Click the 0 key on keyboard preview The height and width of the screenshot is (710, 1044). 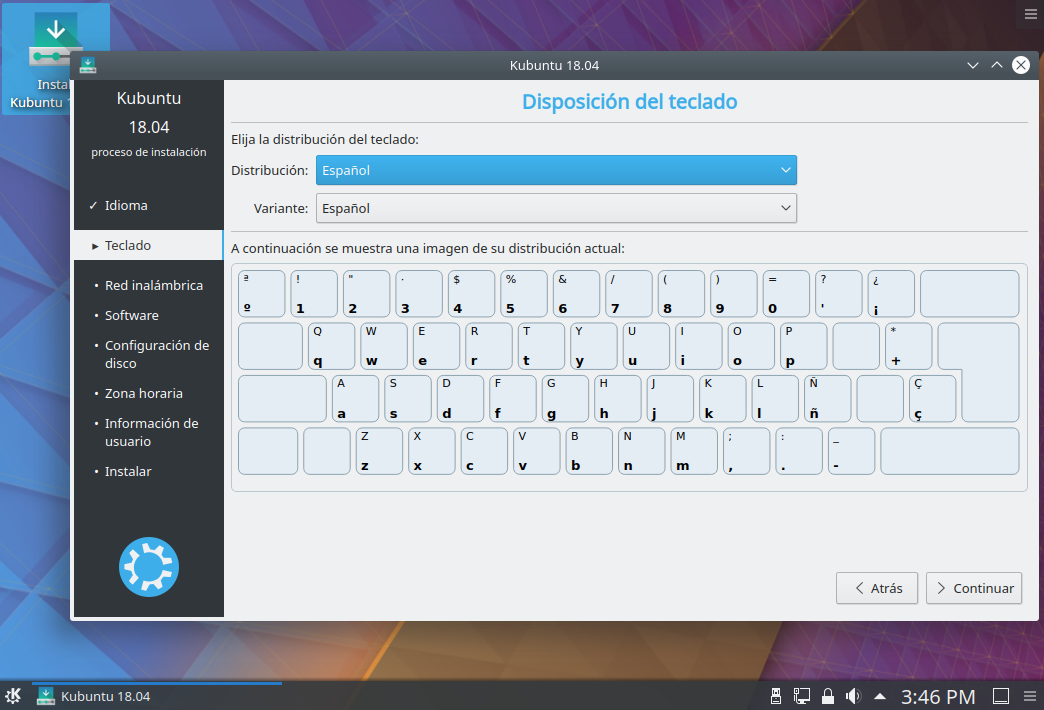point(786,294)
